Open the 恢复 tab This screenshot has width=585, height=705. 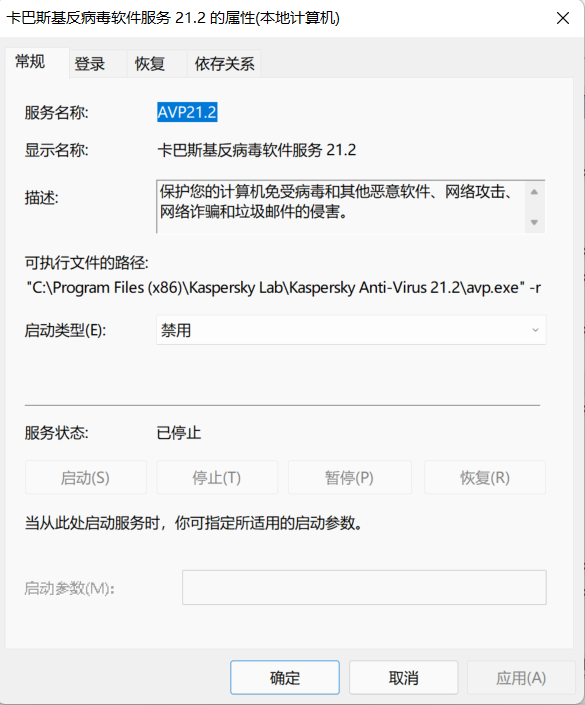tap(150, 63)
